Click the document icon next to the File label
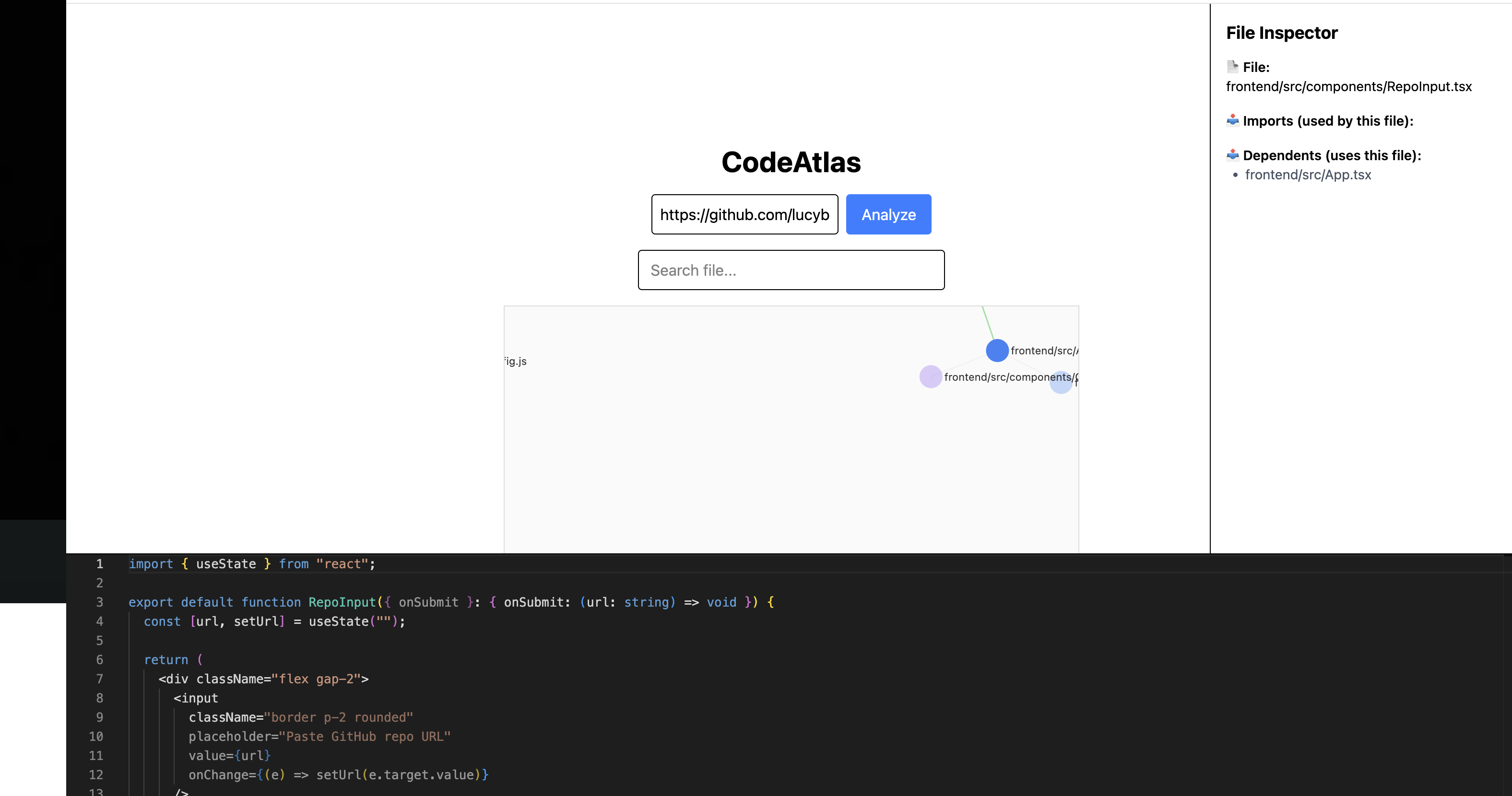1512x796 pixels. [1233, 66]
